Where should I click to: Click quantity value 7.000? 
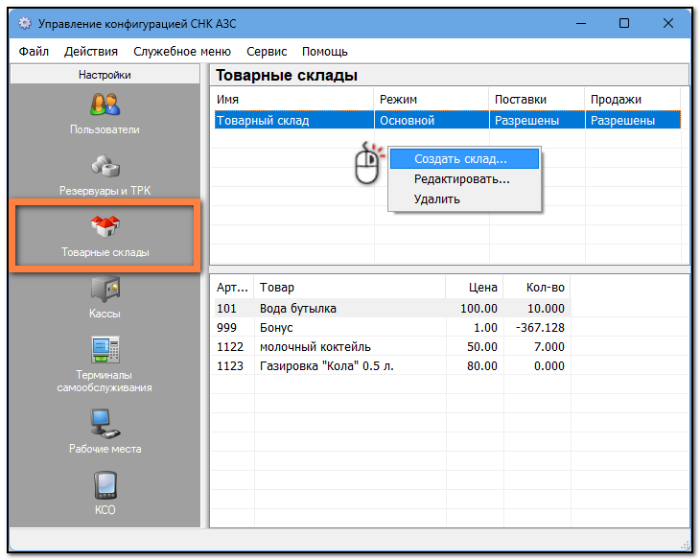[x=549, y=347]
